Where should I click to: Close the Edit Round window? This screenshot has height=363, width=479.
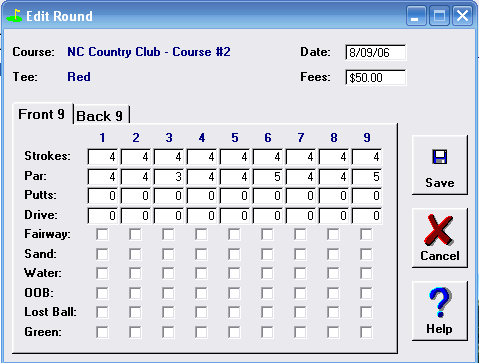click(462, 16)
